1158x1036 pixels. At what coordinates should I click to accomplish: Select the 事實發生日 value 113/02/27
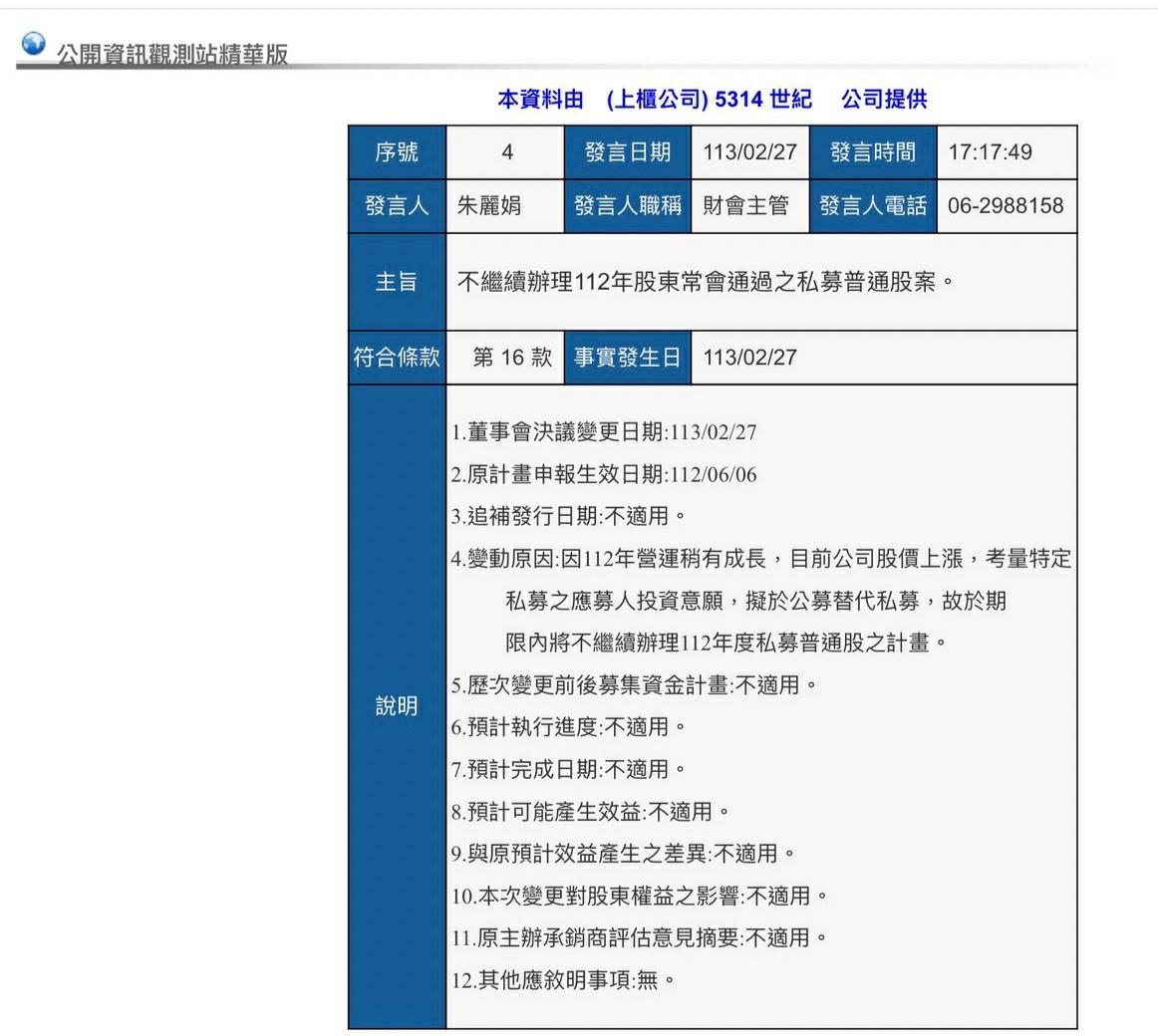pos(749,358)
